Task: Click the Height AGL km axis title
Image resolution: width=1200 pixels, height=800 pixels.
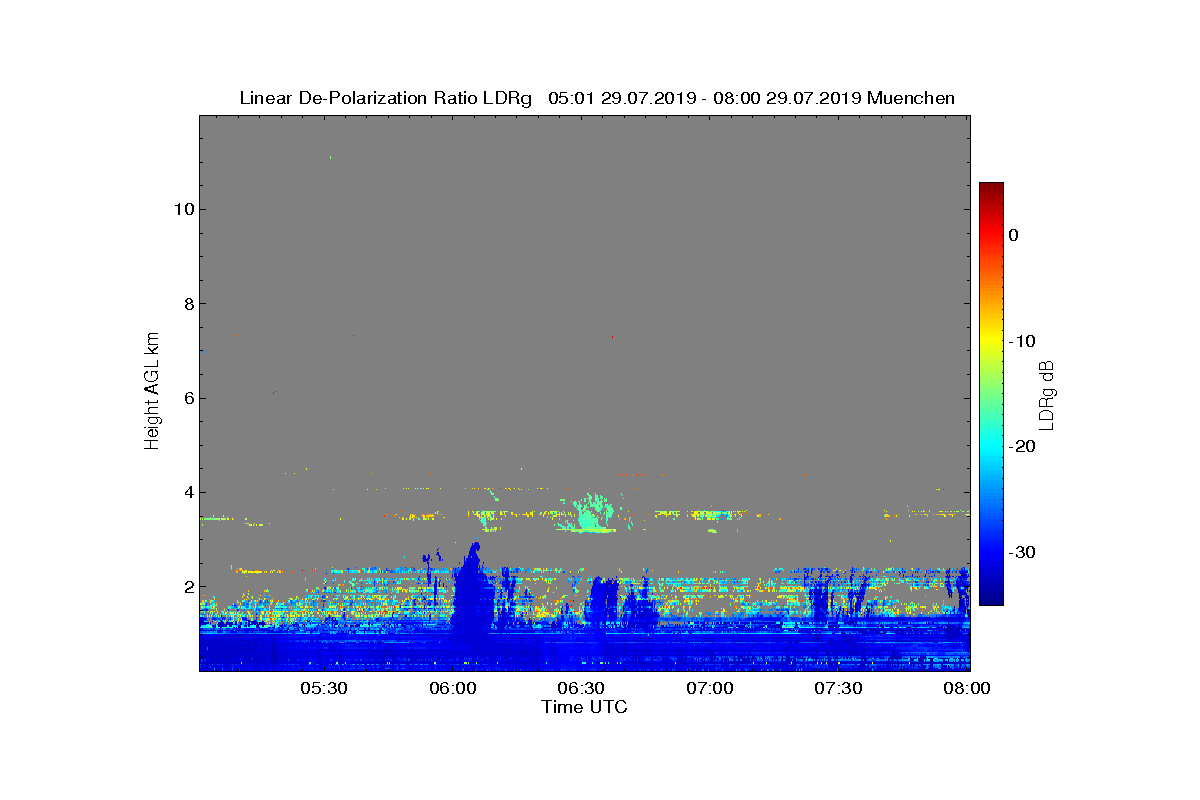Action: tap(152, 392)
